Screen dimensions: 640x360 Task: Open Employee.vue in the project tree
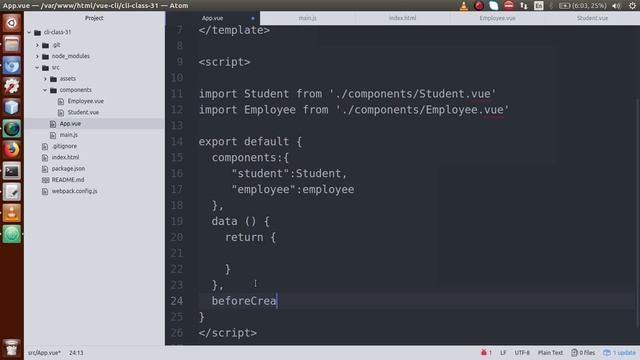pos(85,101)
